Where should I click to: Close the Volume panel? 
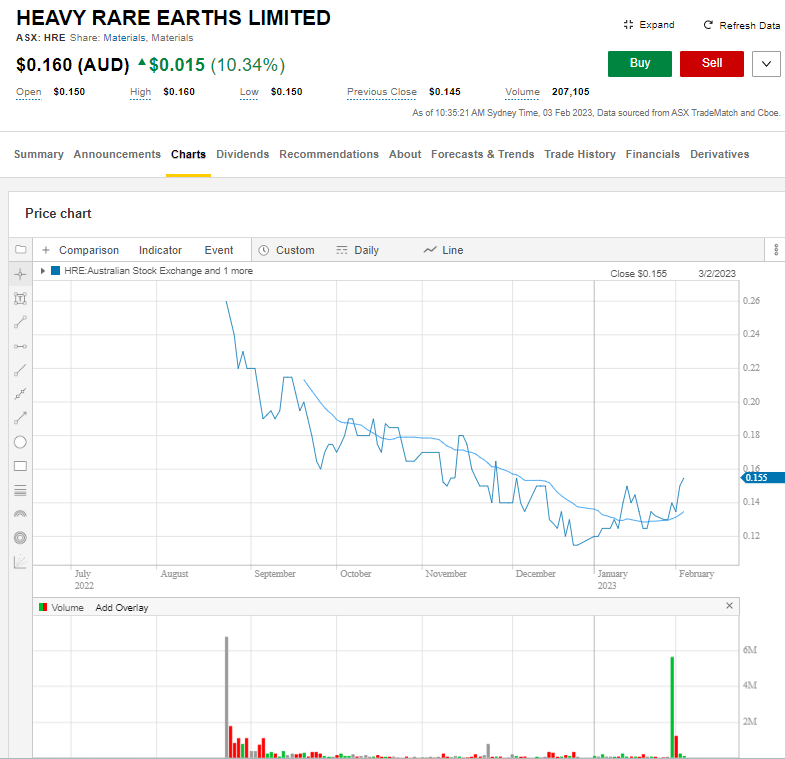(x=729, y=606)
